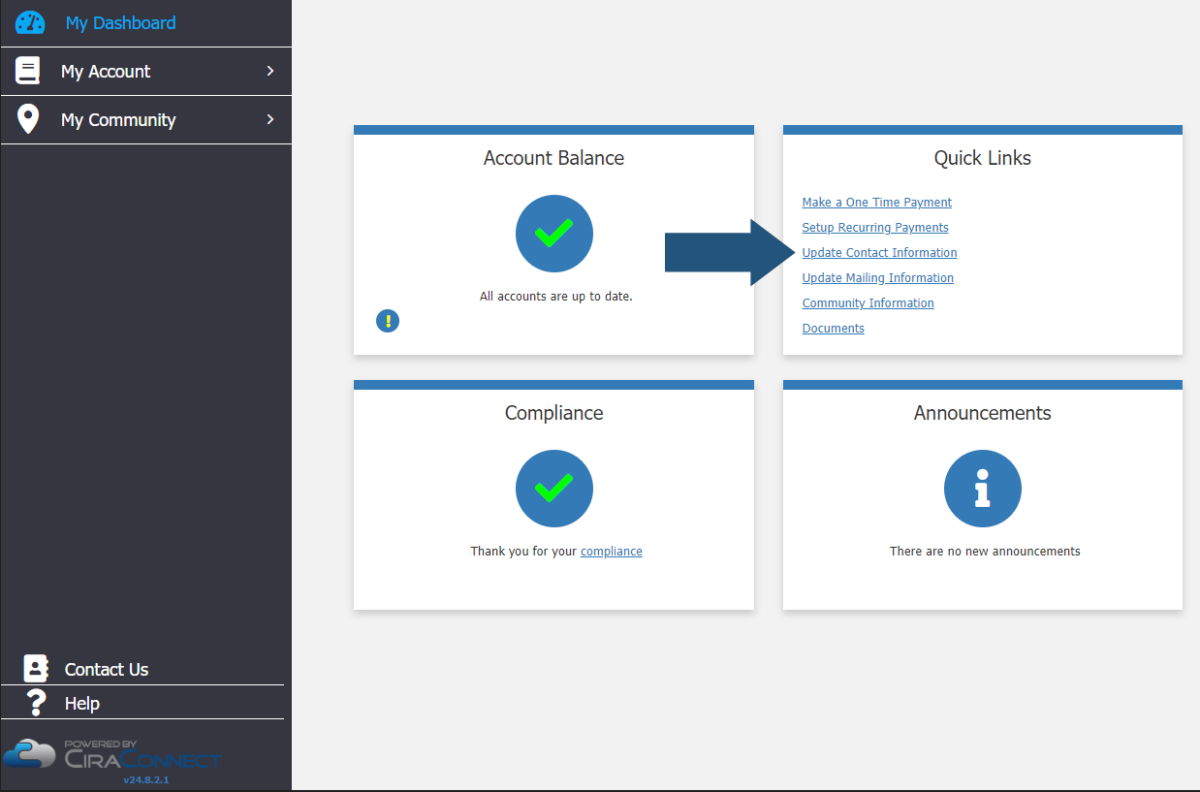Screen dimensions: 1200x792
Task: Click Update Mailing Information link
Action: (877, 278)
